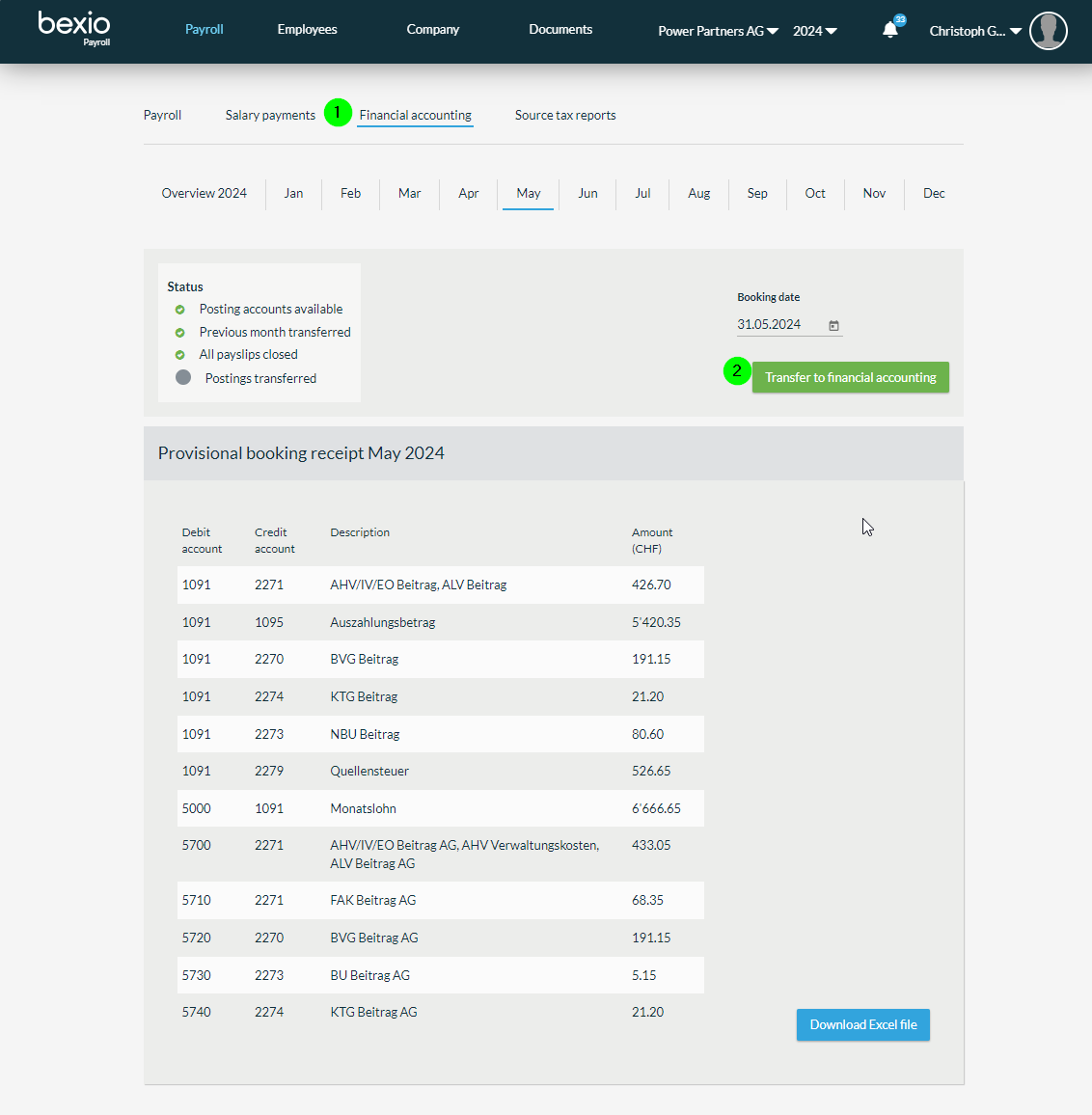Click the AHV/IV/EO Beitrag, ALV Beitrag description
The height and width of the screenshot is (1115, 1092).
tap(419, 585)
